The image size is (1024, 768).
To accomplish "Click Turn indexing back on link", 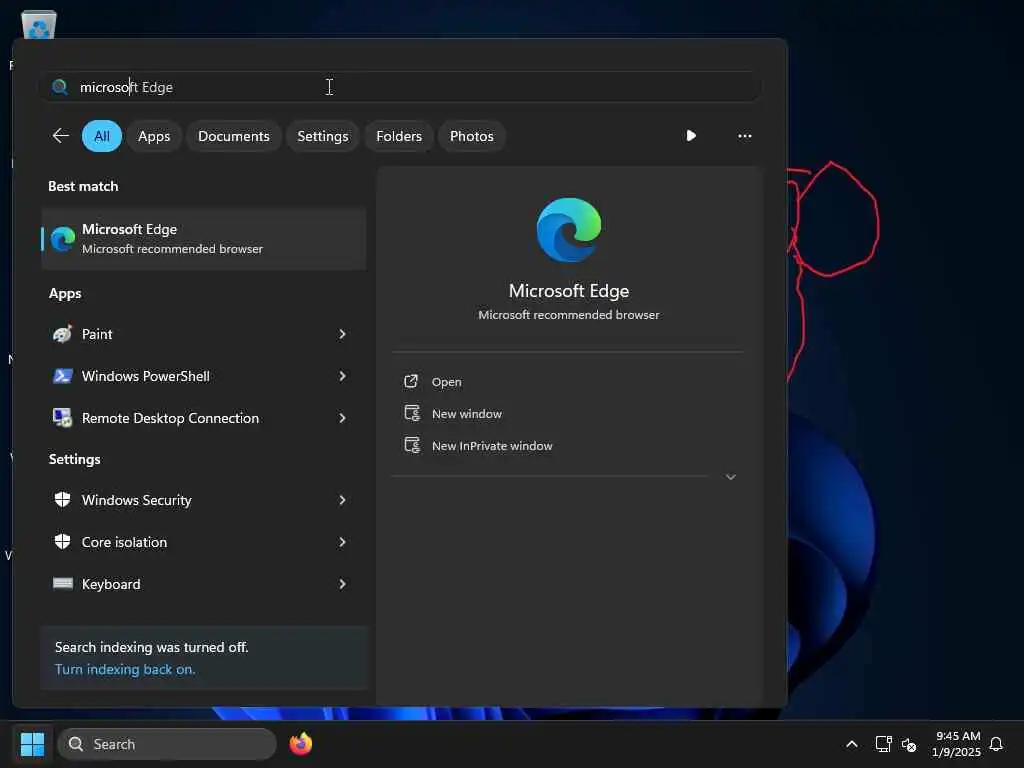I will pyautogui.click(x=125, y=669).
